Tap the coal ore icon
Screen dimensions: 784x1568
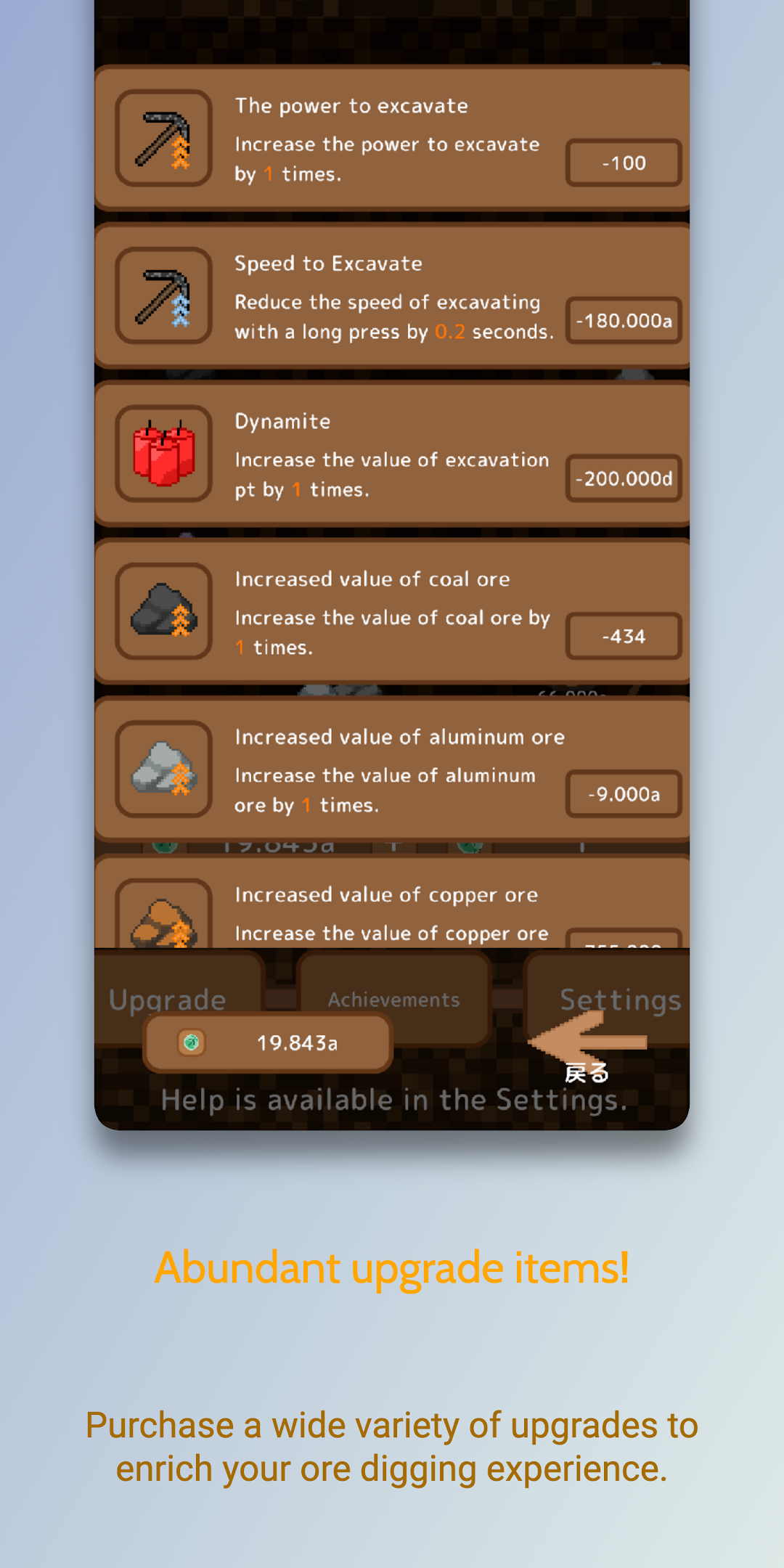pyautogui.click(x=164, y=611)
